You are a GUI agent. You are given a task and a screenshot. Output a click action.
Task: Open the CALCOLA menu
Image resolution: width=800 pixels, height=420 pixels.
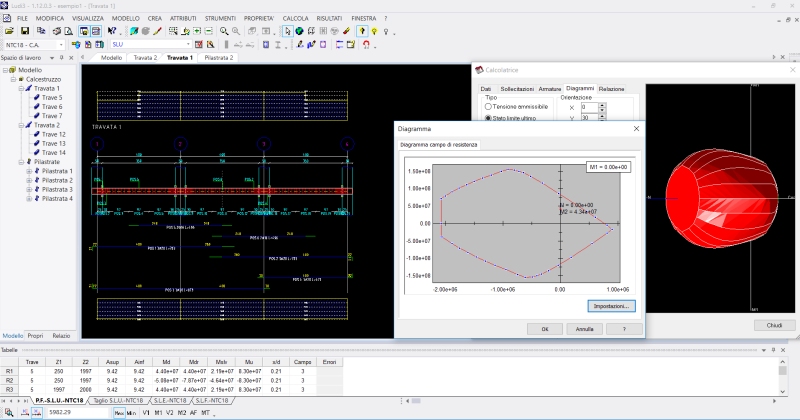pyautogui.click(x=295, y=18)
